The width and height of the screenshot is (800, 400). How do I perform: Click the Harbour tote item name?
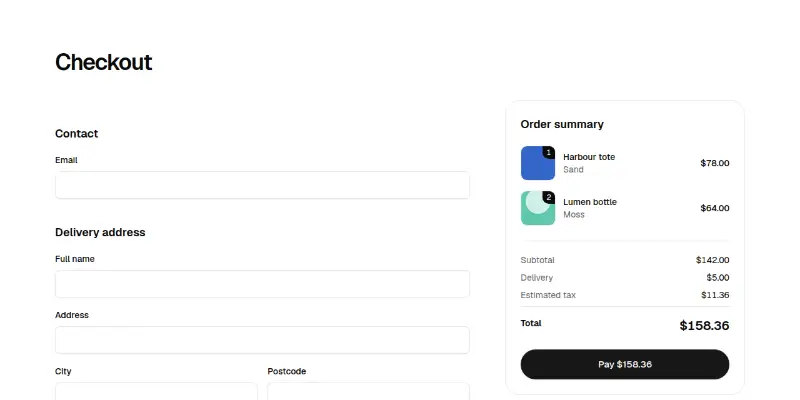click(589, 157)
